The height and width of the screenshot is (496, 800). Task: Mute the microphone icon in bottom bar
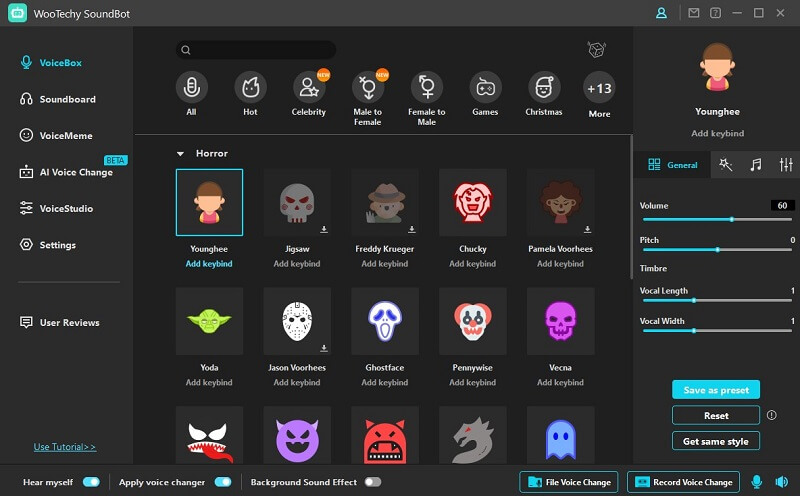coord(757,482)
